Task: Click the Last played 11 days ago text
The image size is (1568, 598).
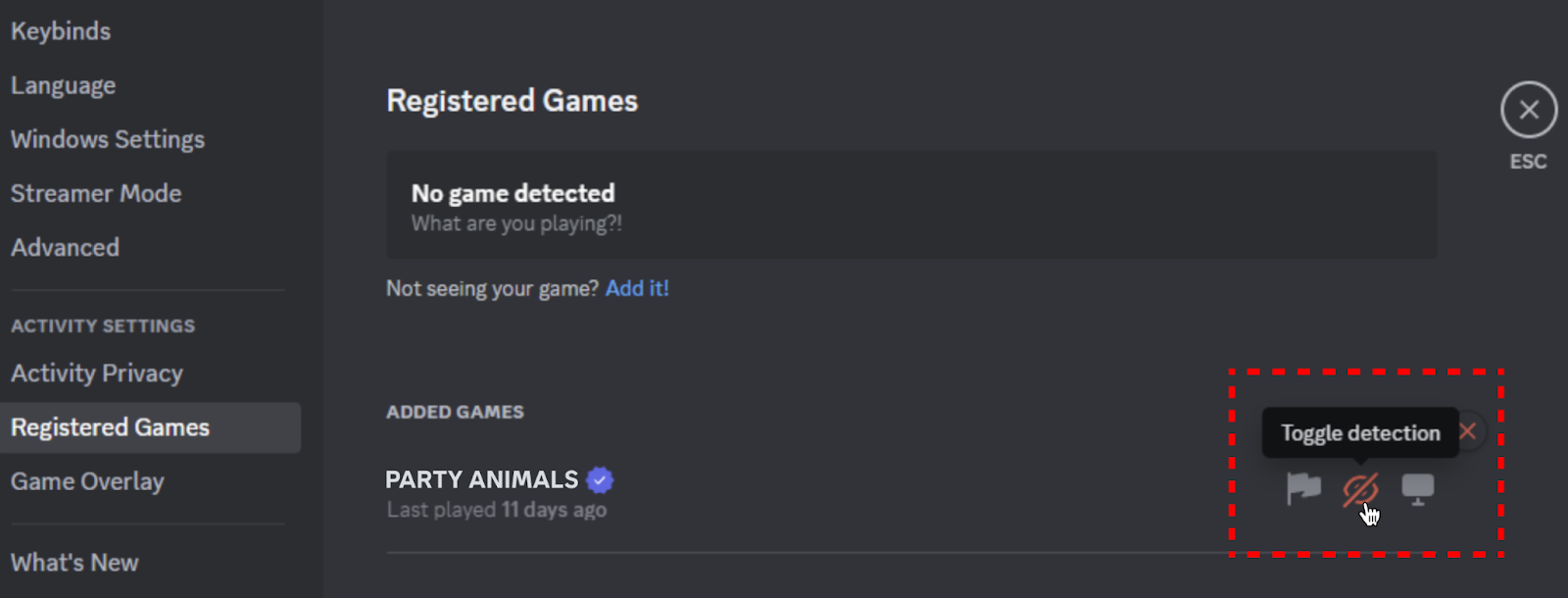Action: 497,510
